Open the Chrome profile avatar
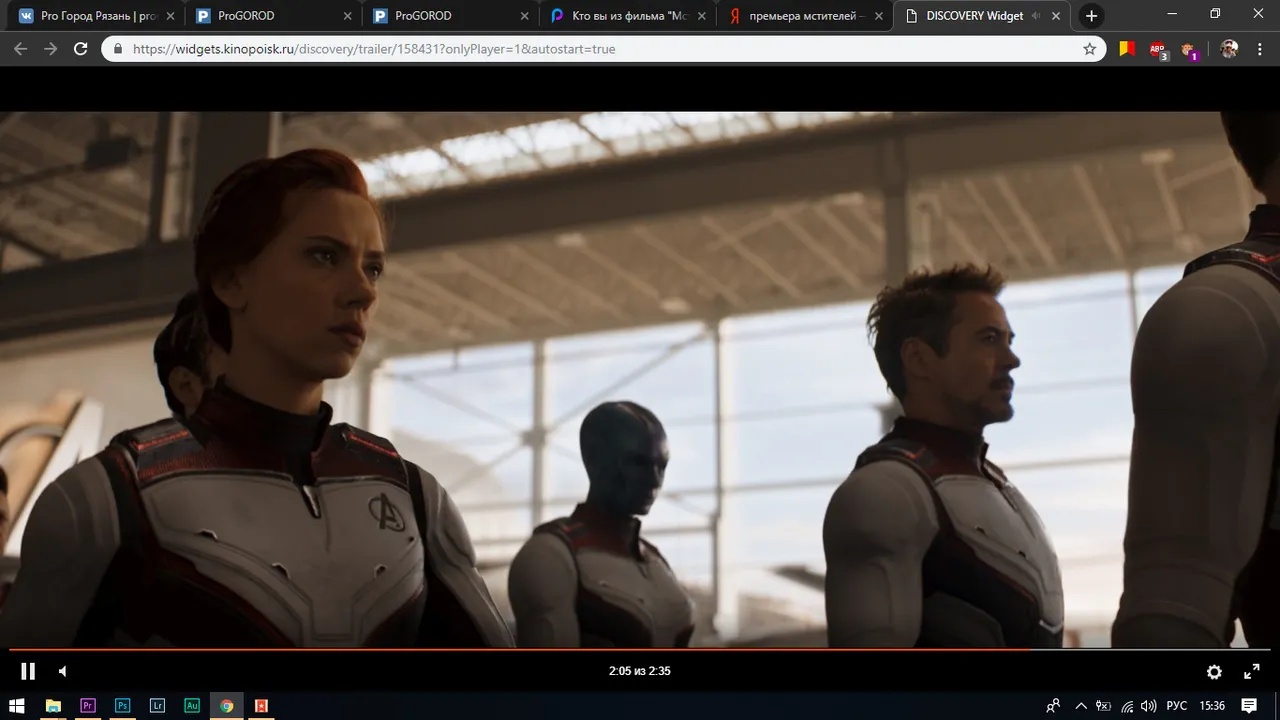1280x720 pixels. 1229,49
